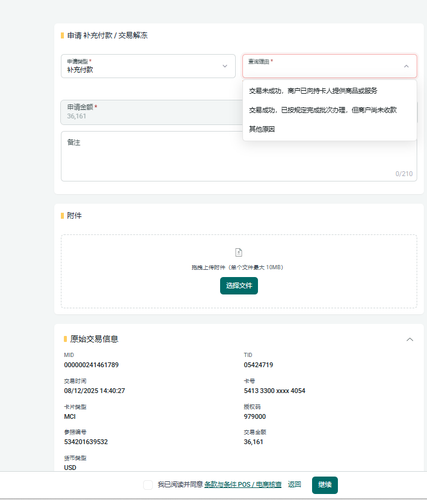The height and width of the screenshot is (500, 427).
Task: Click TID value 05424719
Action: [258, 365]
